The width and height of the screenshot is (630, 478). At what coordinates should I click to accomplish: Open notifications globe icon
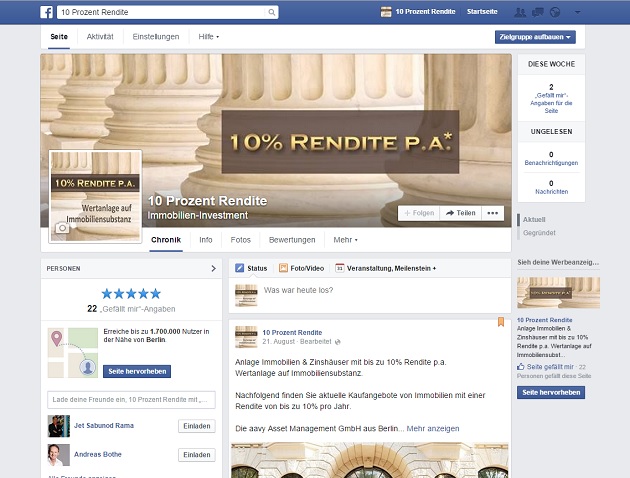[x=555, y=12]
